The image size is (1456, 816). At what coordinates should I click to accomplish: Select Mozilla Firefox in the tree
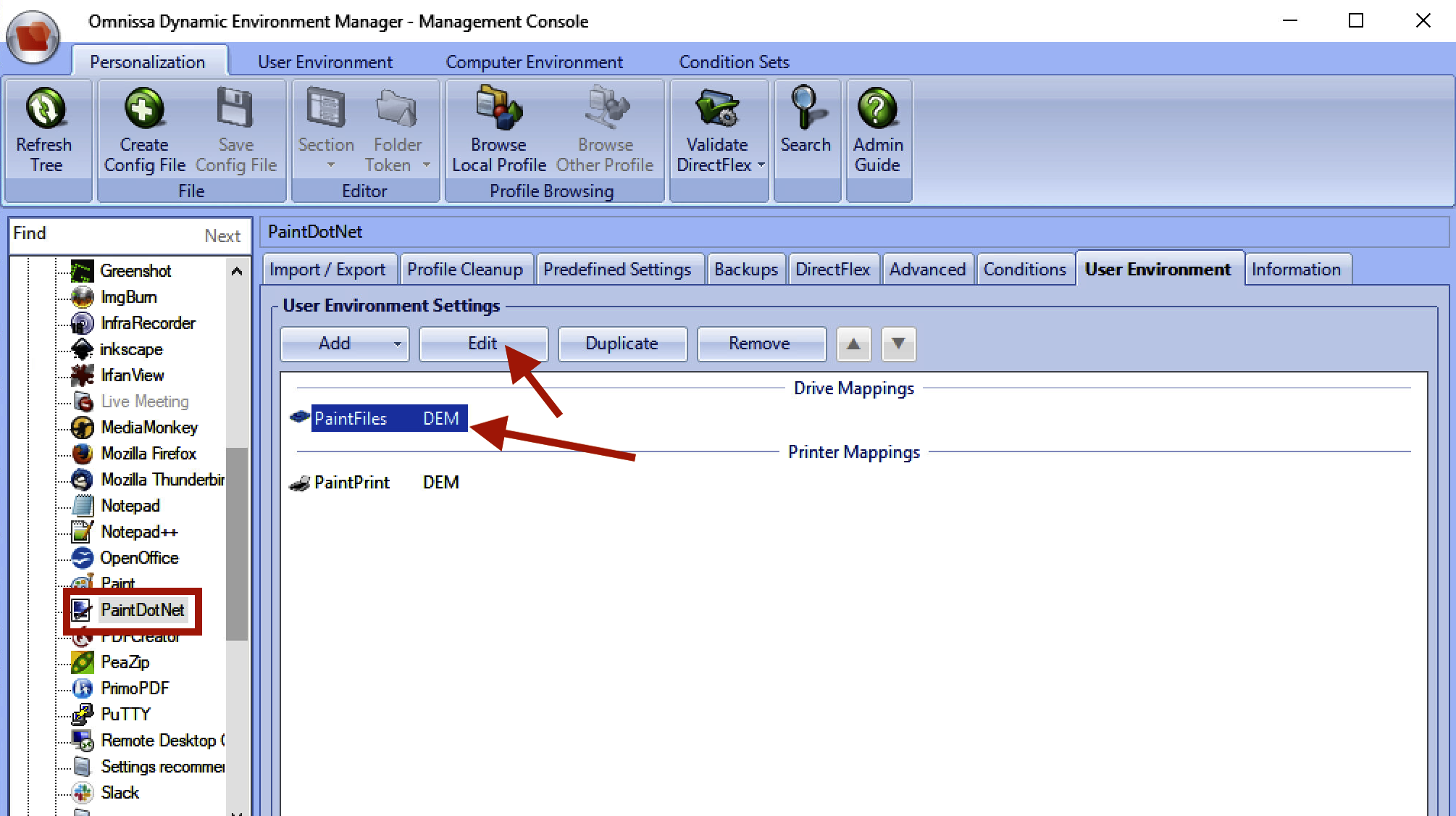[x=148, y=454]
